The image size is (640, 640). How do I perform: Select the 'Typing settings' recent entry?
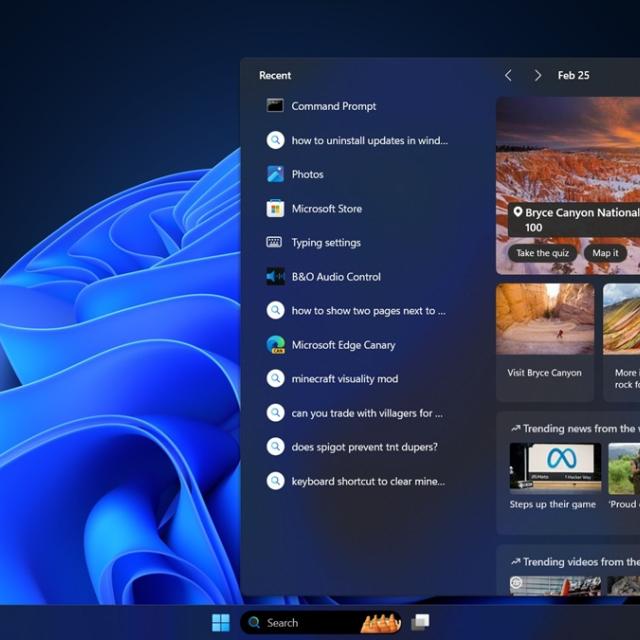coord(326,242)
